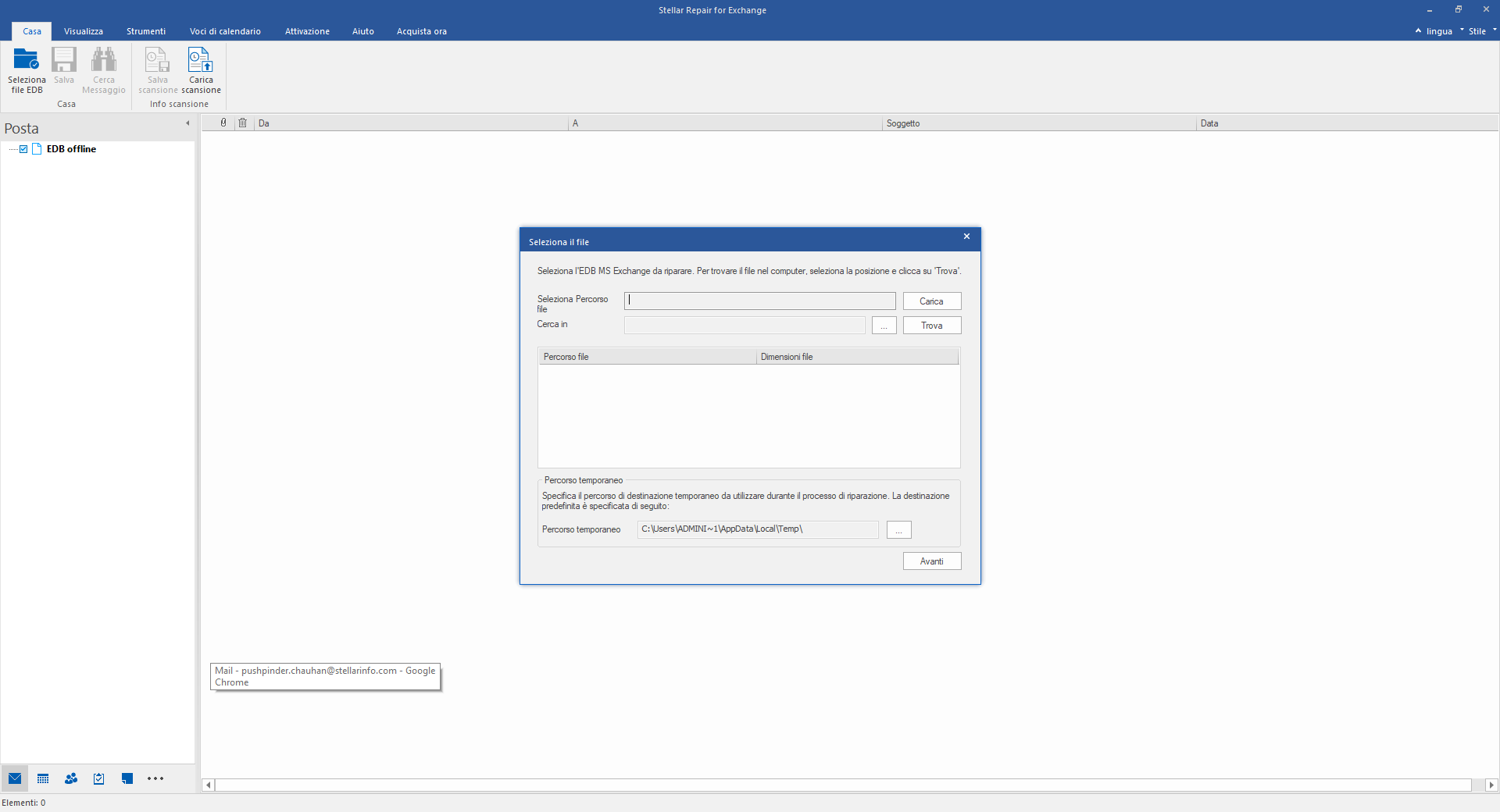Sort messages by Soggetto column
Image resolution: width=1500 pixels, height=812 pixels.
(1039, 123)
